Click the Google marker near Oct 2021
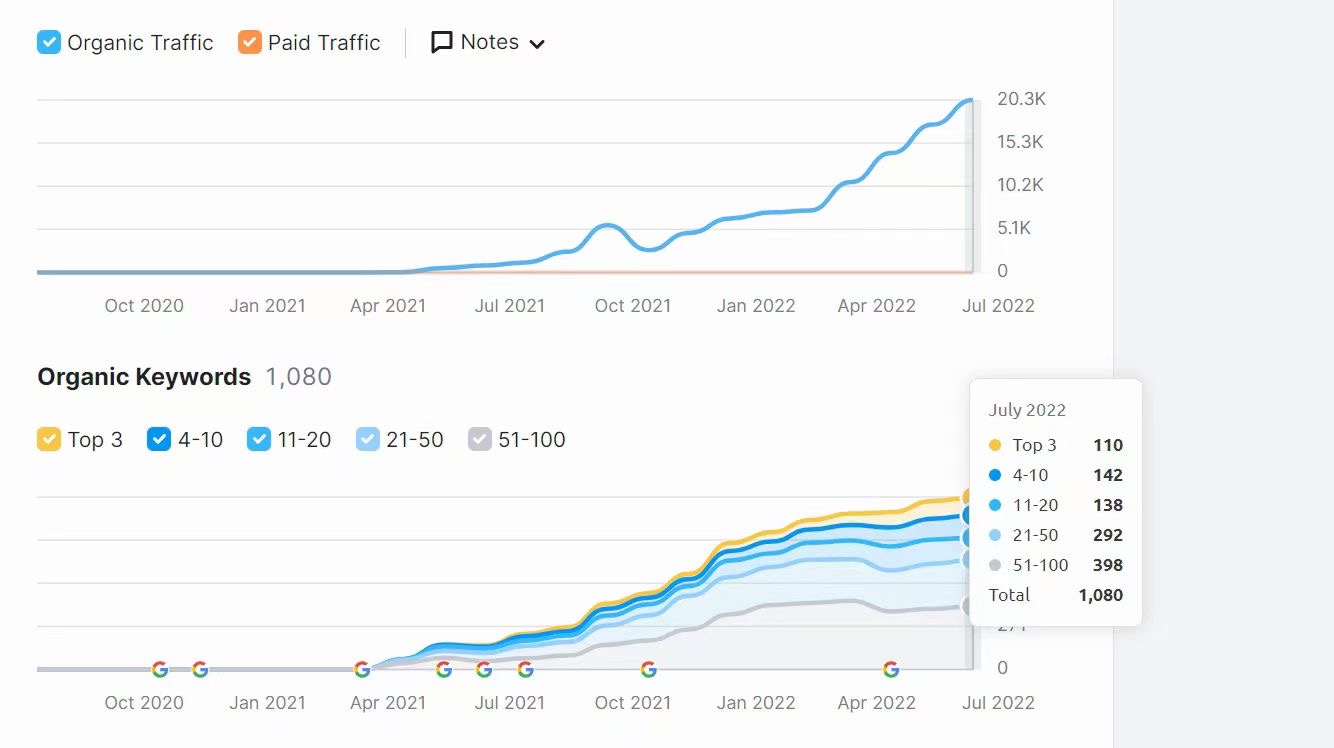Image resolution: width=1334 pixels, height=748 pixels. pos(648,669)
